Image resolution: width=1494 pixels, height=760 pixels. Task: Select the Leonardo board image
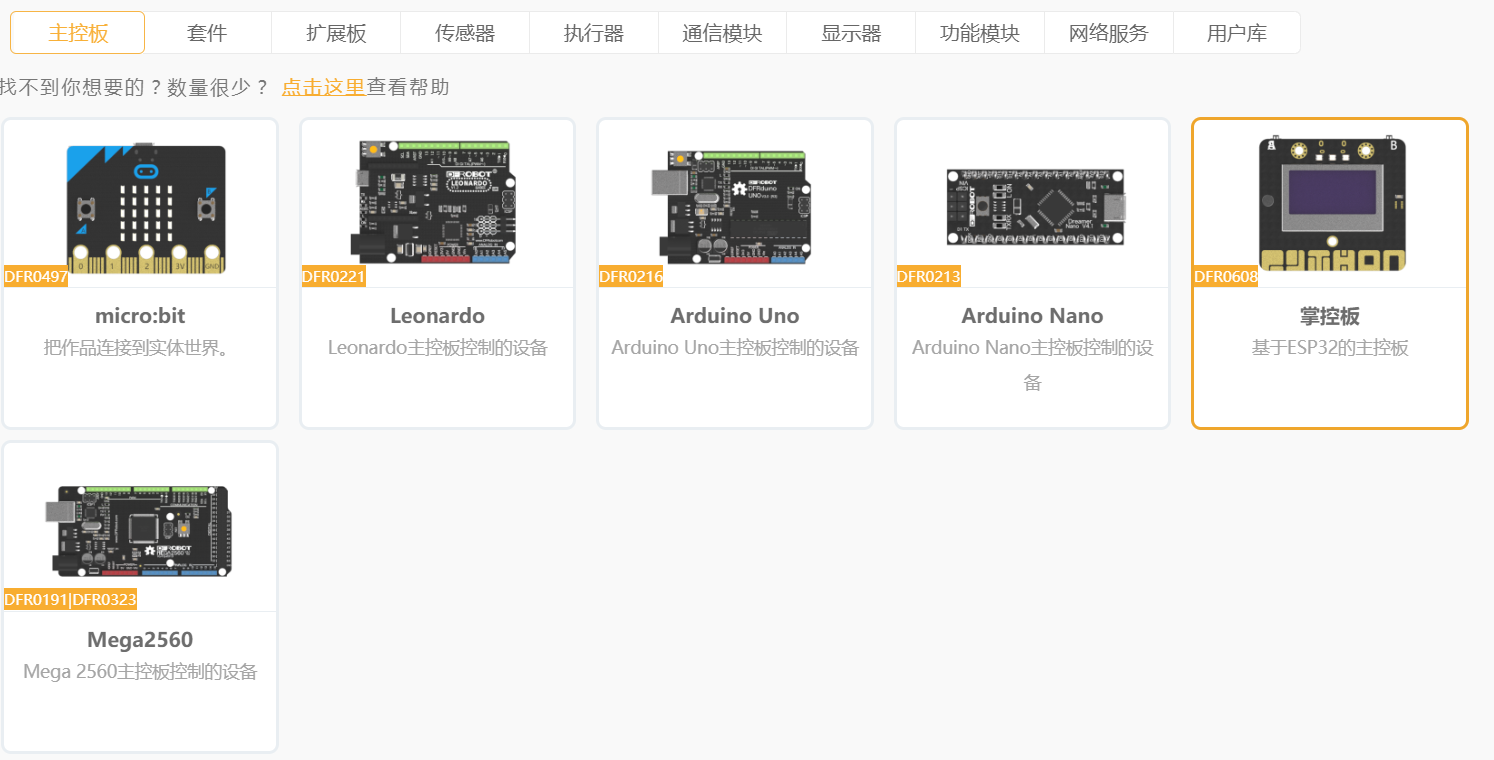tap(437, 202)
